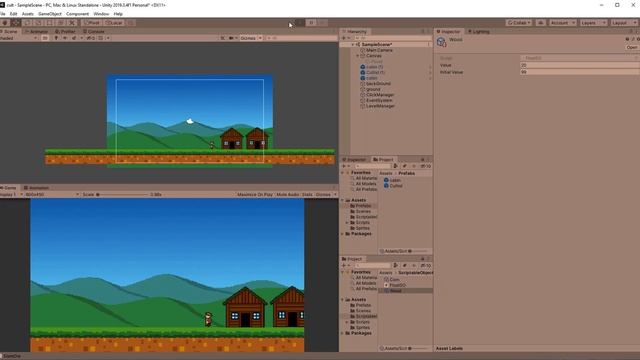Open the Layout dropdown
This screenshot has height=360, width=640.
click(623, 23)
